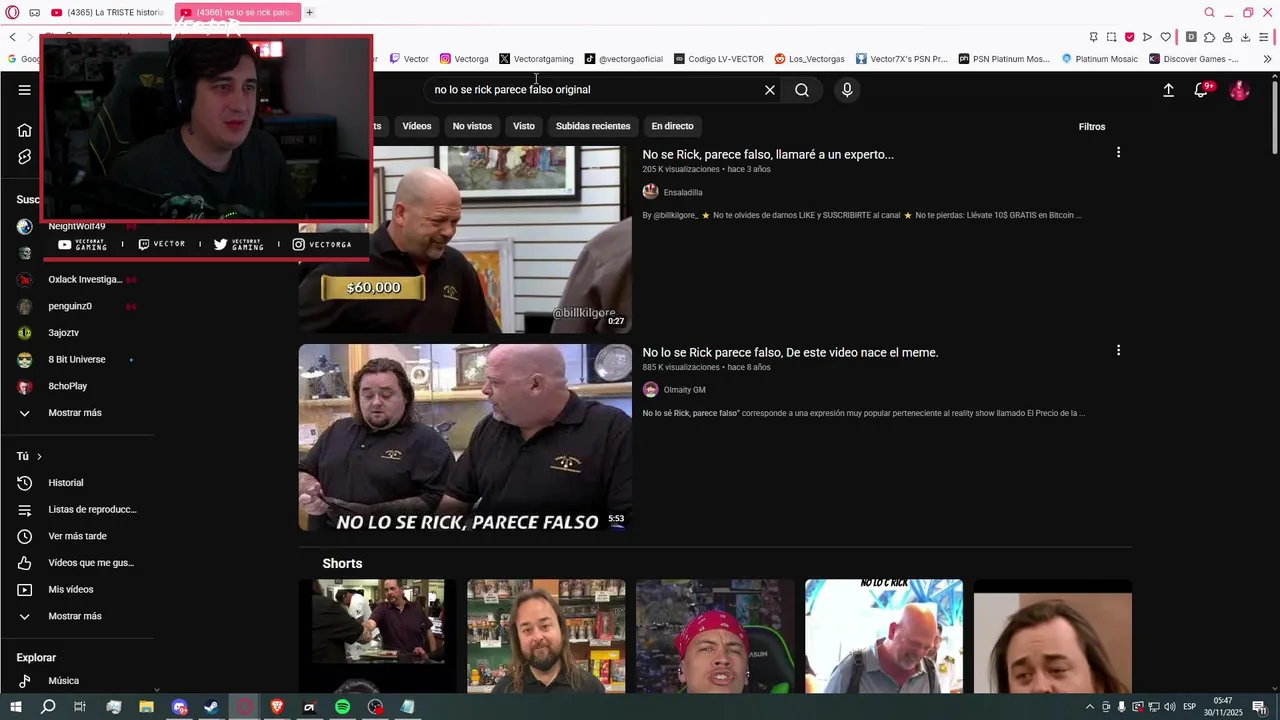
Task: Go back with browser back arrow
Action: pyautogui.click(x=12, y=37)
